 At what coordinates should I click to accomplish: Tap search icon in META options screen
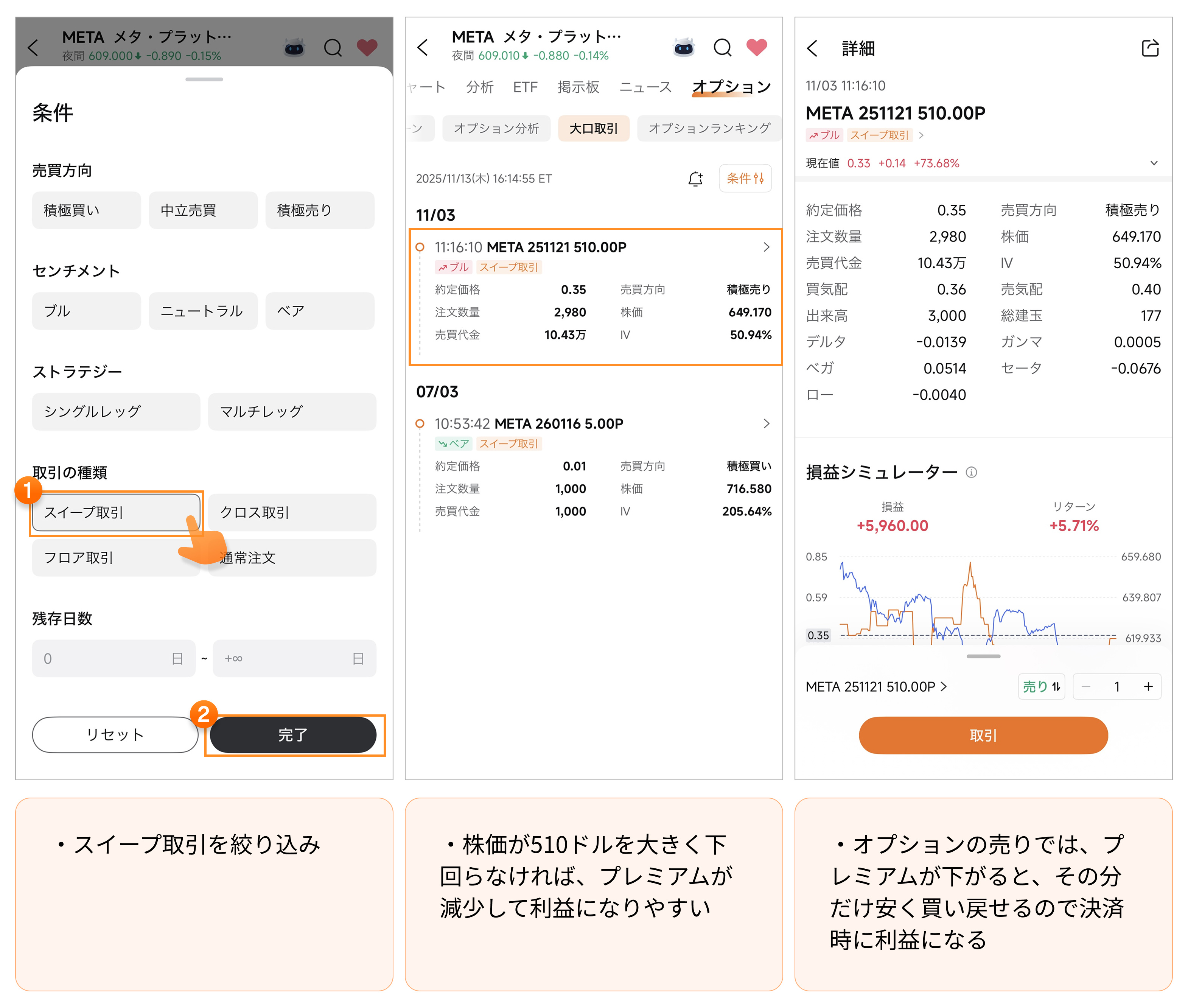tap(722, 47)
